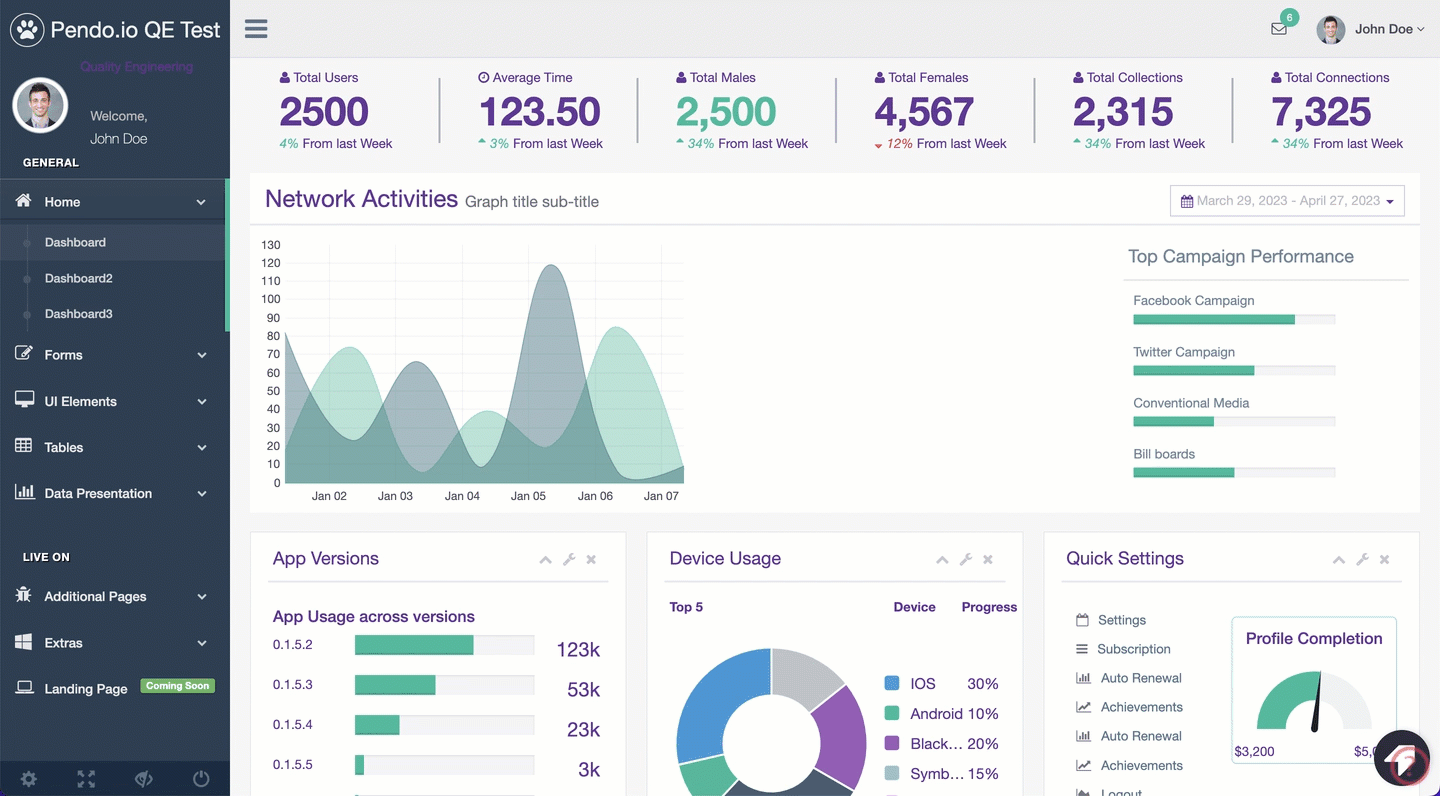1440x796 pixels.
Task: Click the Additional Pages bug icon
Action: [x=24, y=595]
